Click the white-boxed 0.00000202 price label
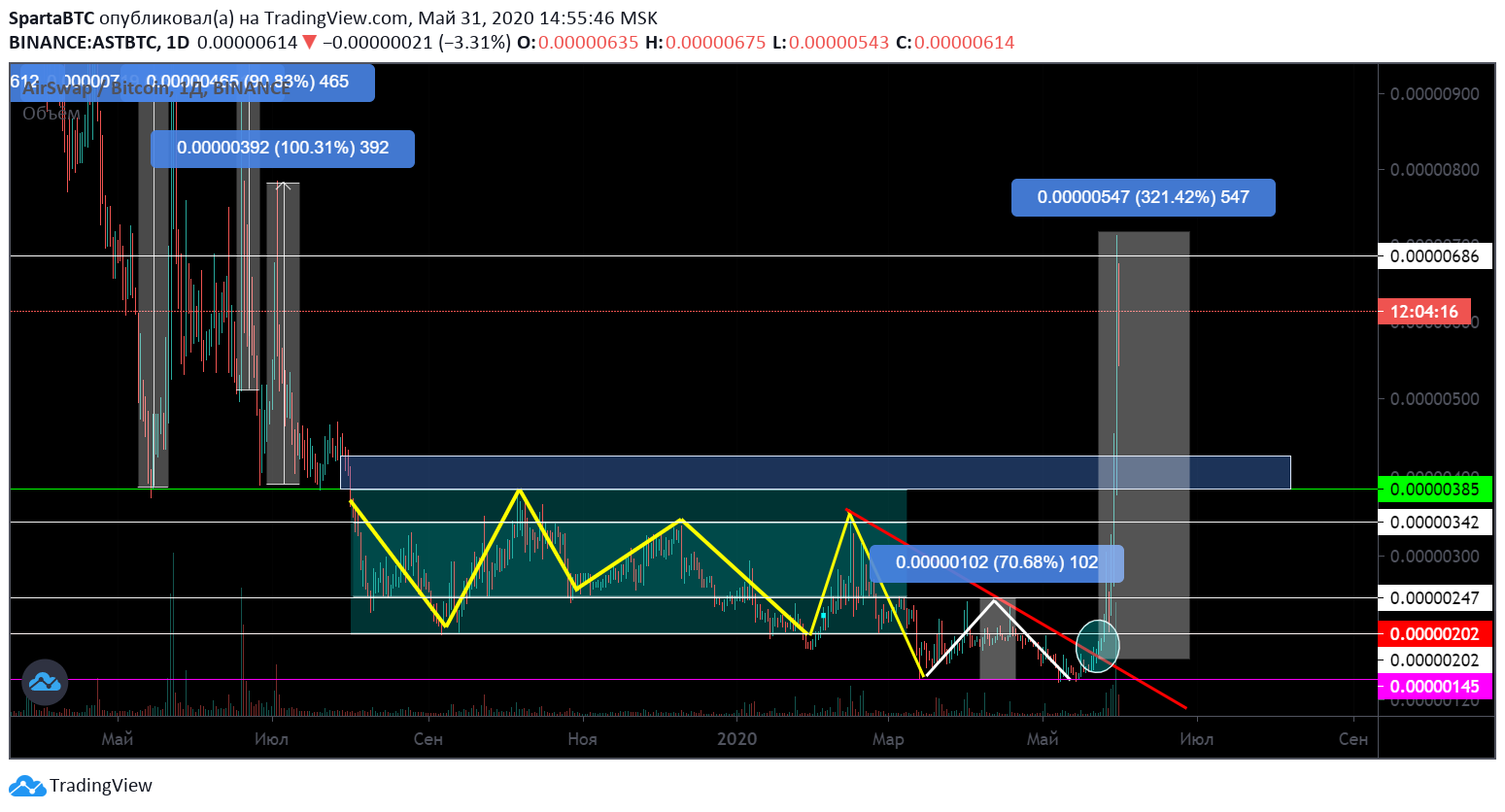This screenshot has height=812, width=1505. [1434, 660]
